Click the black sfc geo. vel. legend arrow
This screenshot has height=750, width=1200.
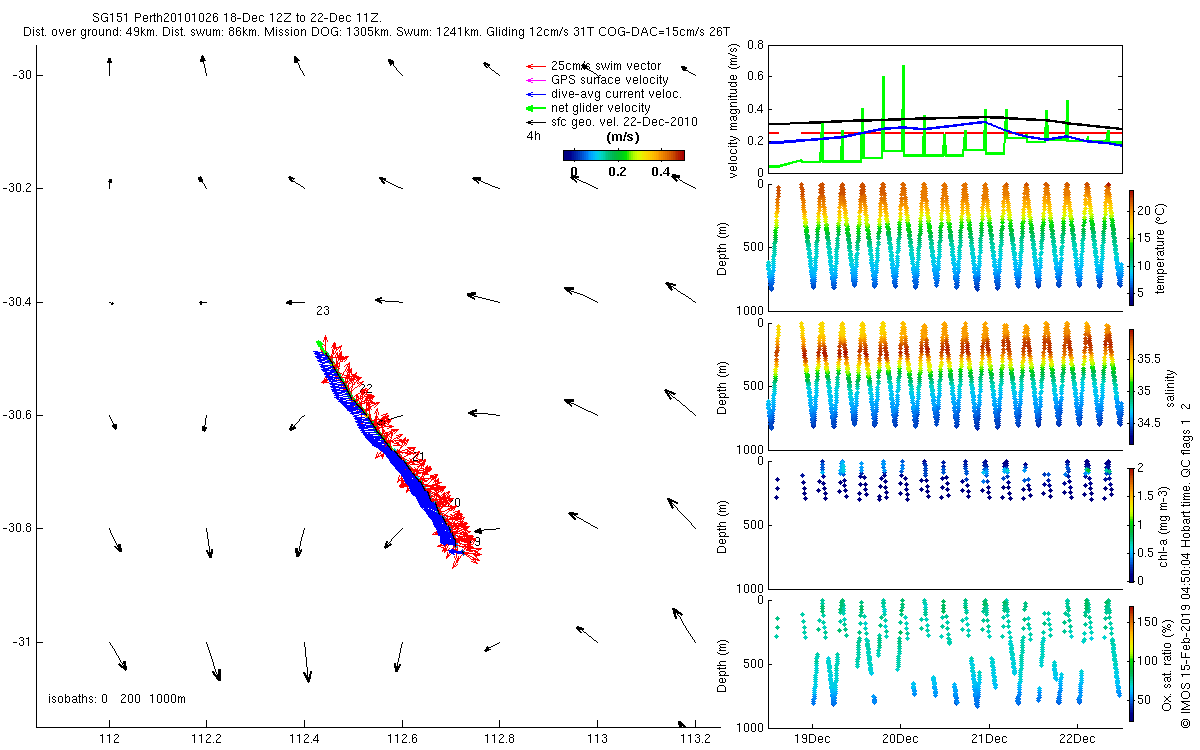click(x=535, y=122)
